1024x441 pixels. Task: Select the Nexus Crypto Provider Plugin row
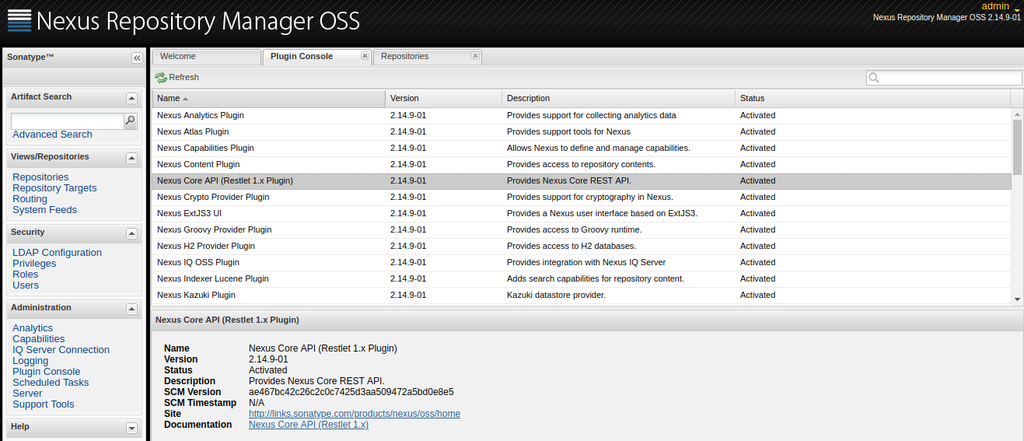[581, 197]
